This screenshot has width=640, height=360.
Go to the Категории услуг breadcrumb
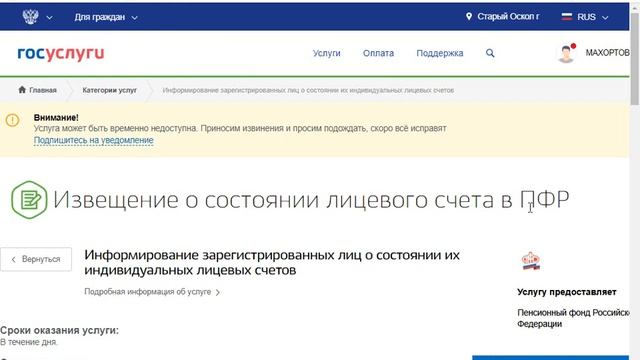click(109, 90)
